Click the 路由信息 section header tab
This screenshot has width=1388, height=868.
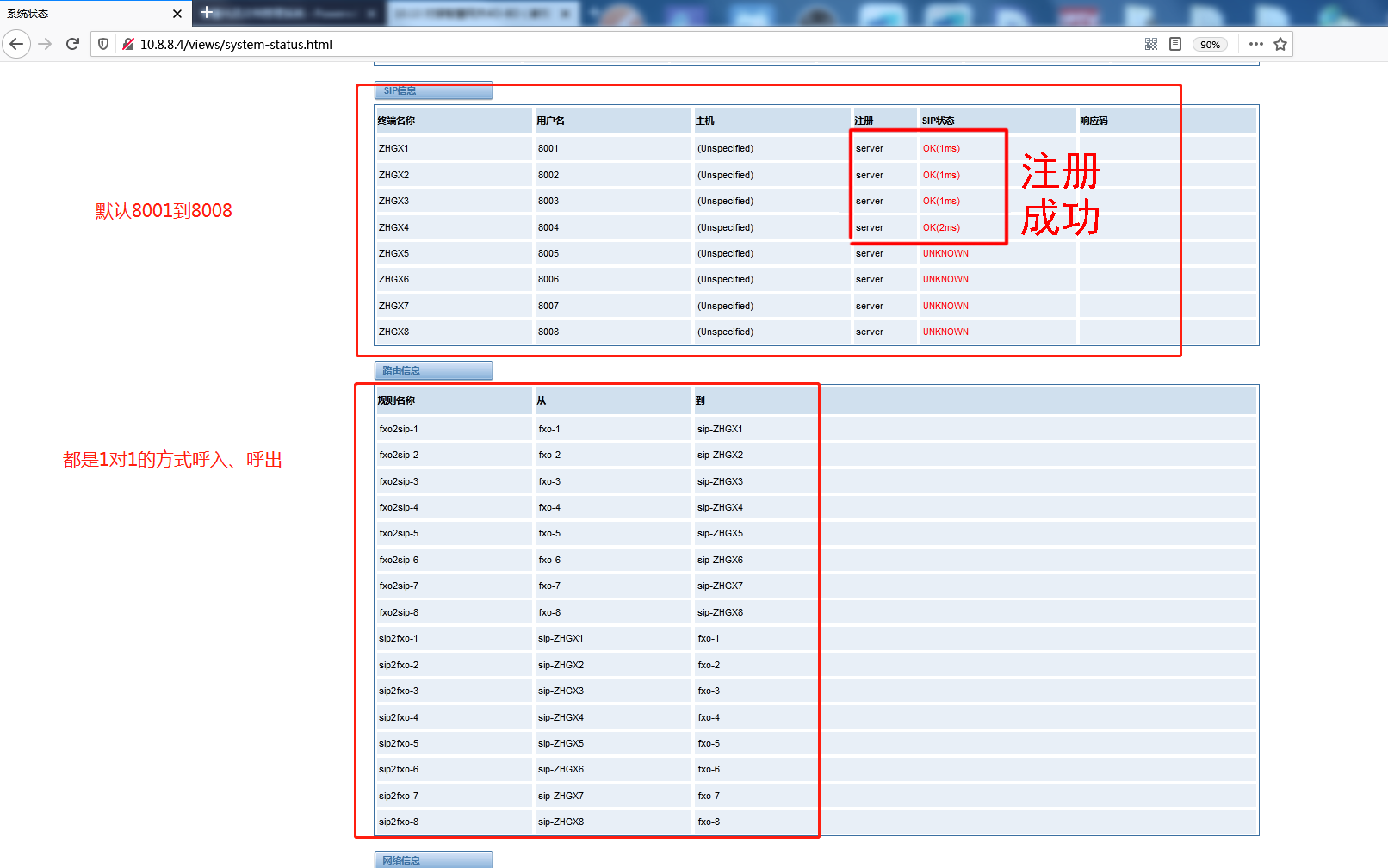pos(433,370)
